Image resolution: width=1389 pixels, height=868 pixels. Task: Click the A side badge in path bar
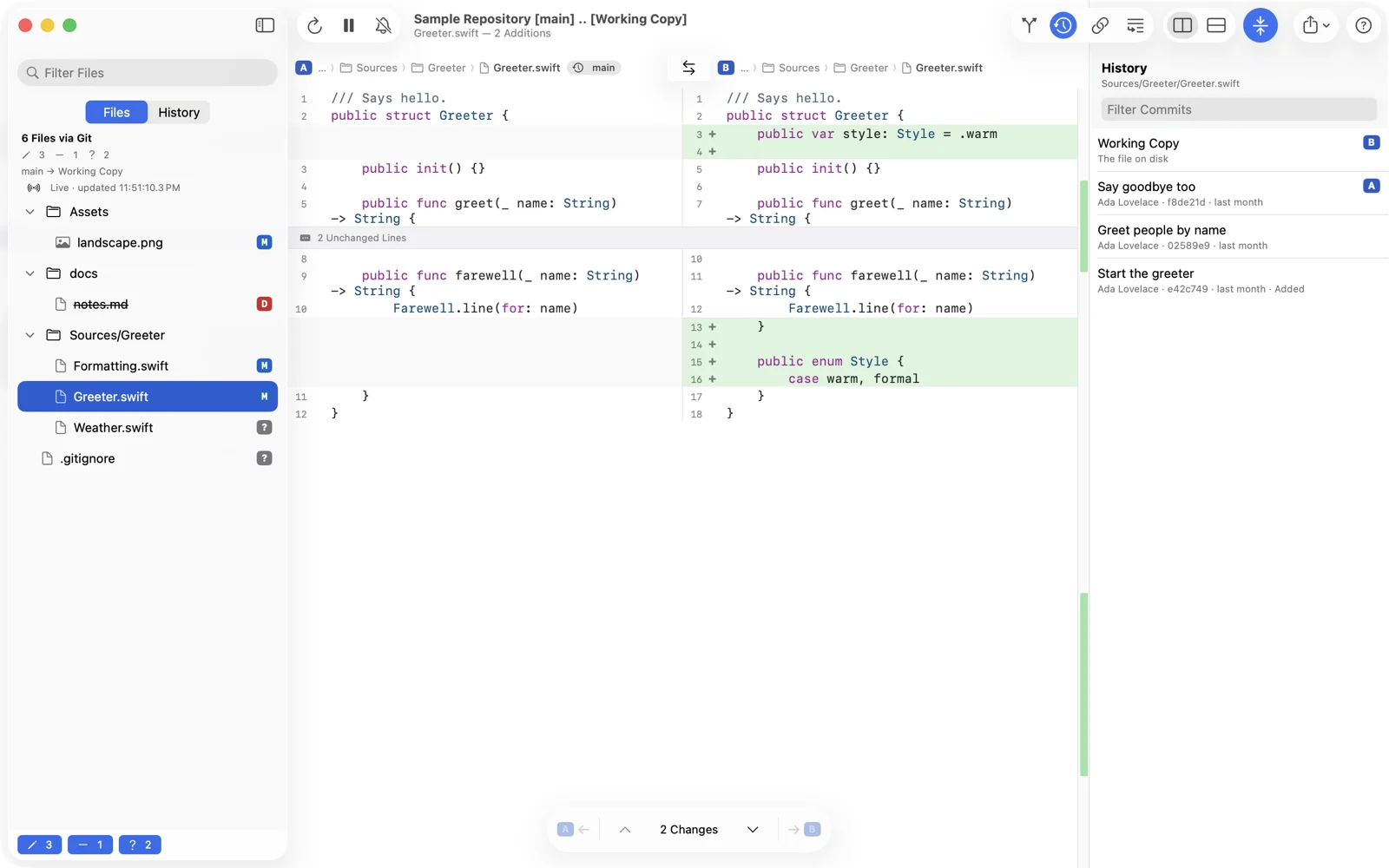click(304, 68)
